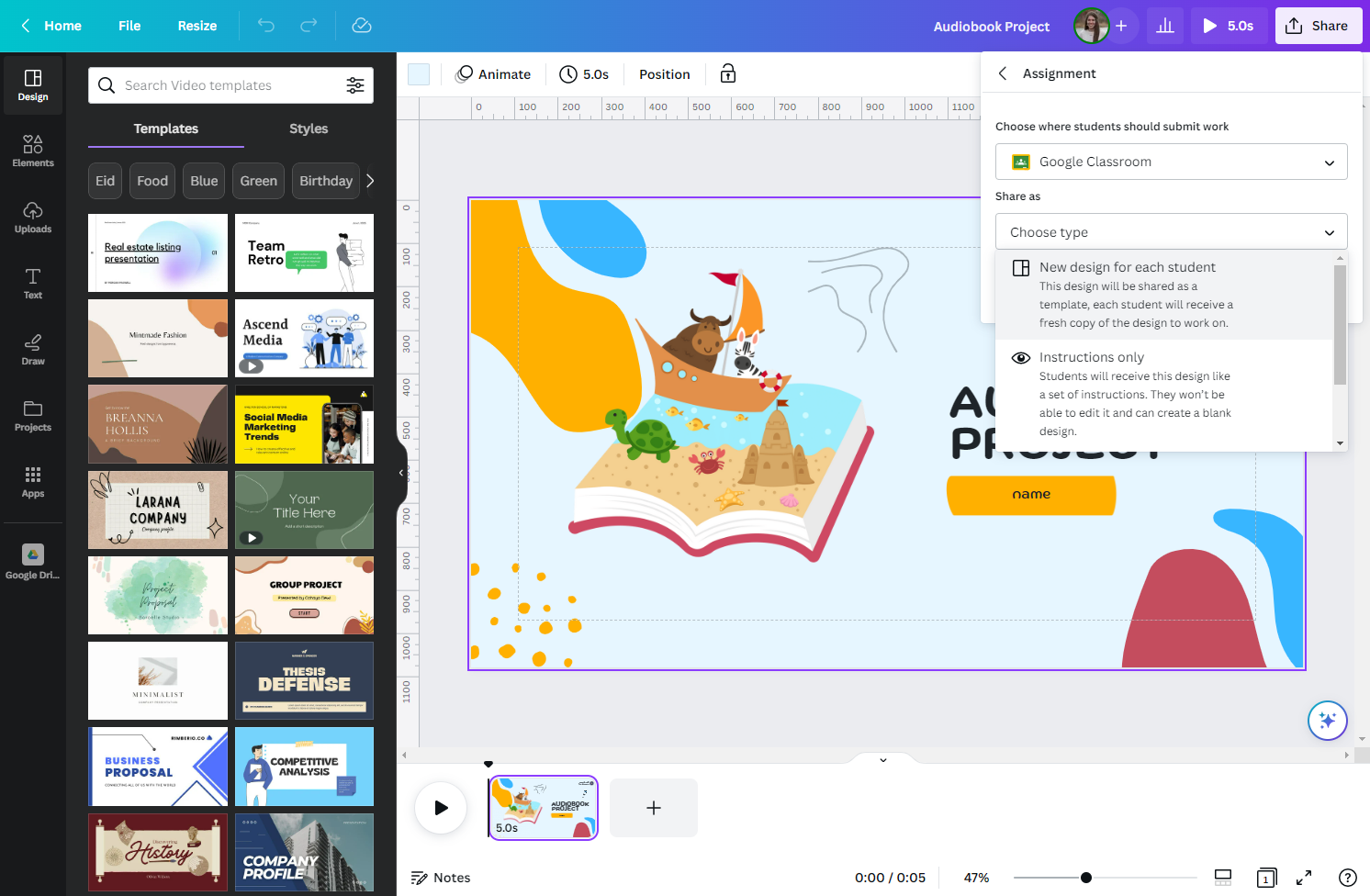Collapse the side panel with the handle

click(401, 473)
